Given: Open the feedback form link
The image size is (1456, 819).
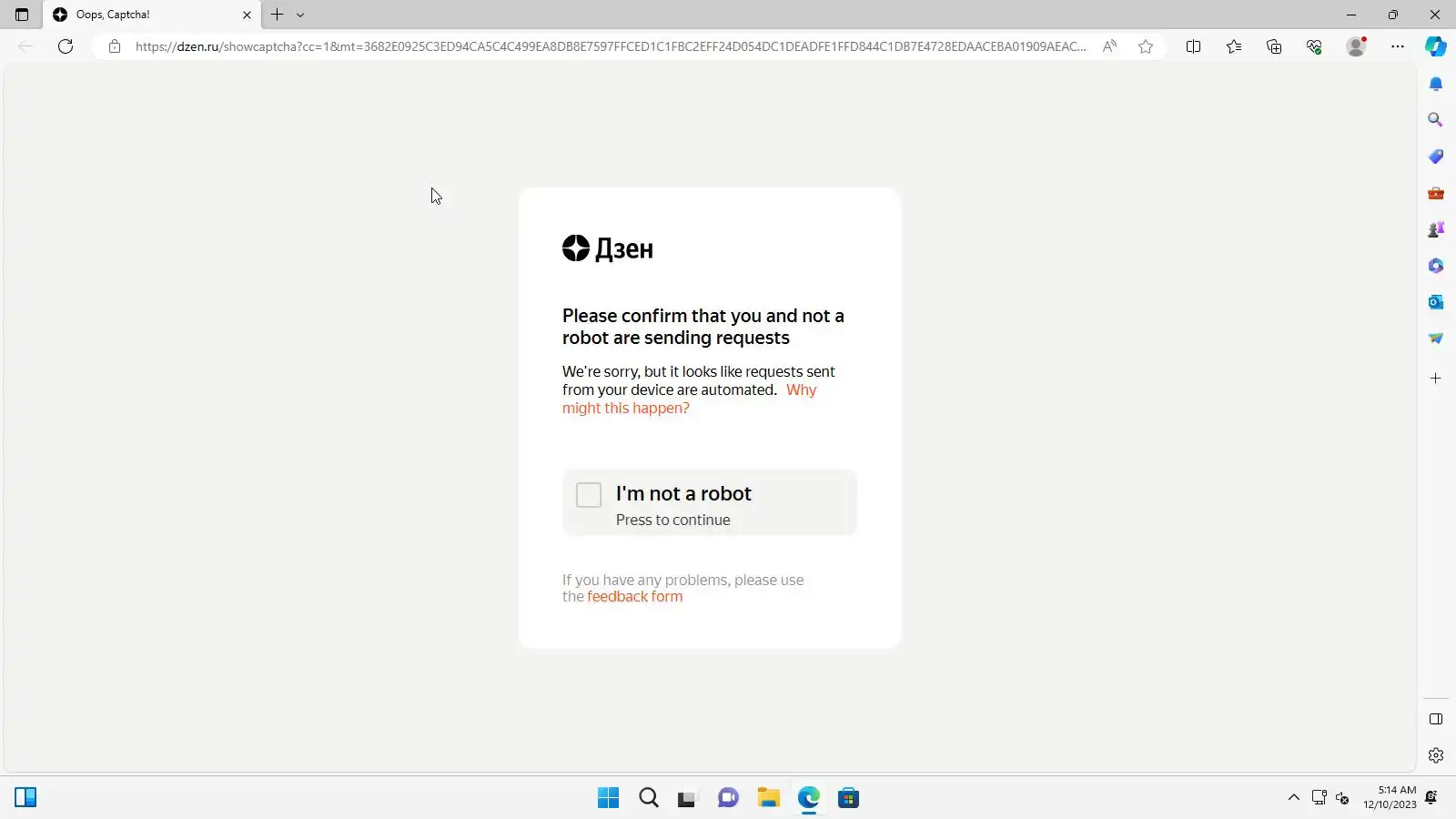Looking at the screenshot, I should 634,597.
